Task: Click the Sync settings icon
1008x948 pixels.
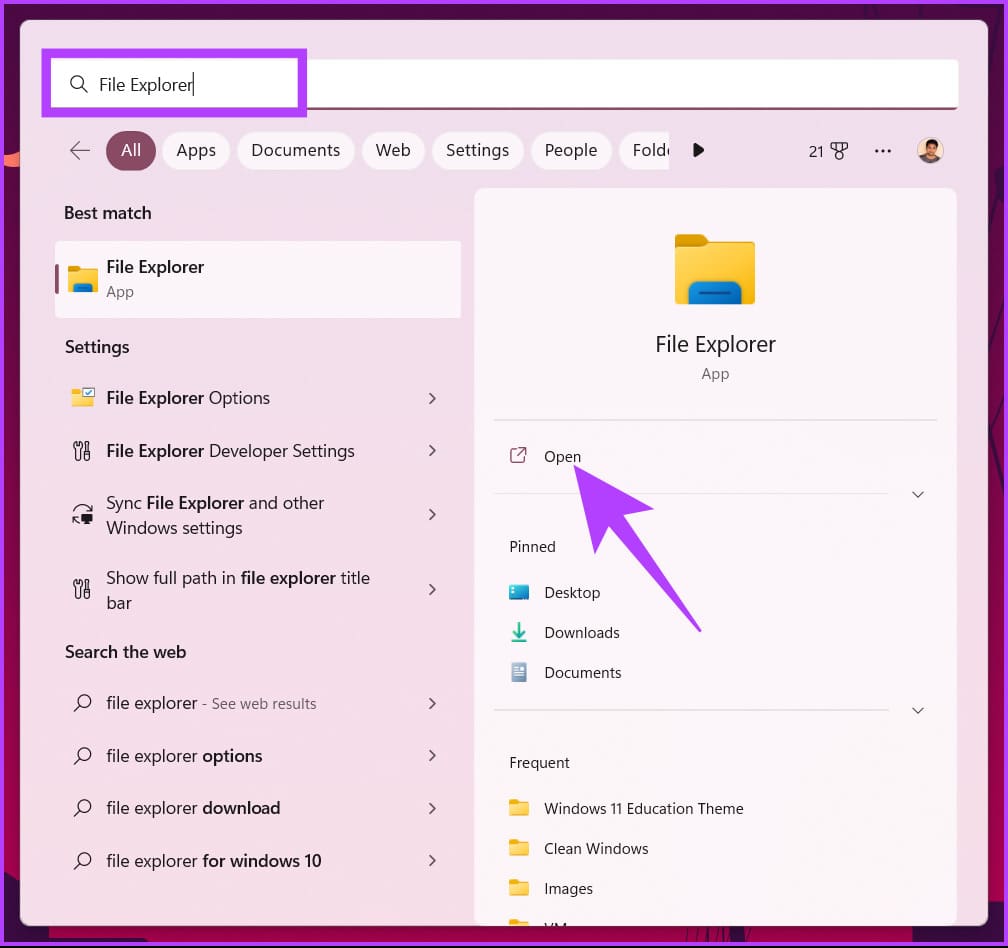Action: tap(82, 515)
